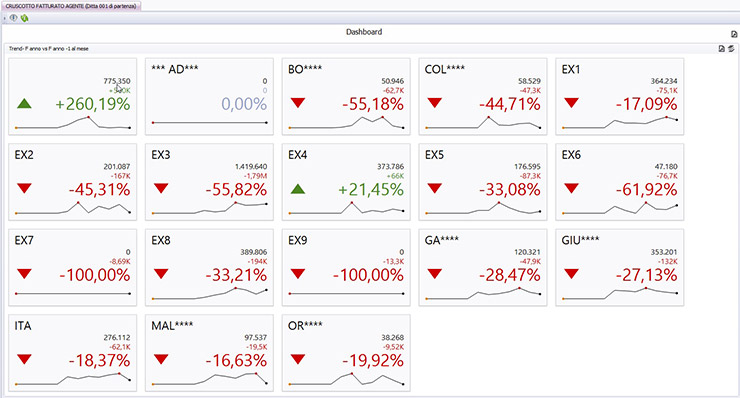Open the EX3 card showing -55,82%
The width and height of the screenshot is (740, 398).
(x=210, y=182)
